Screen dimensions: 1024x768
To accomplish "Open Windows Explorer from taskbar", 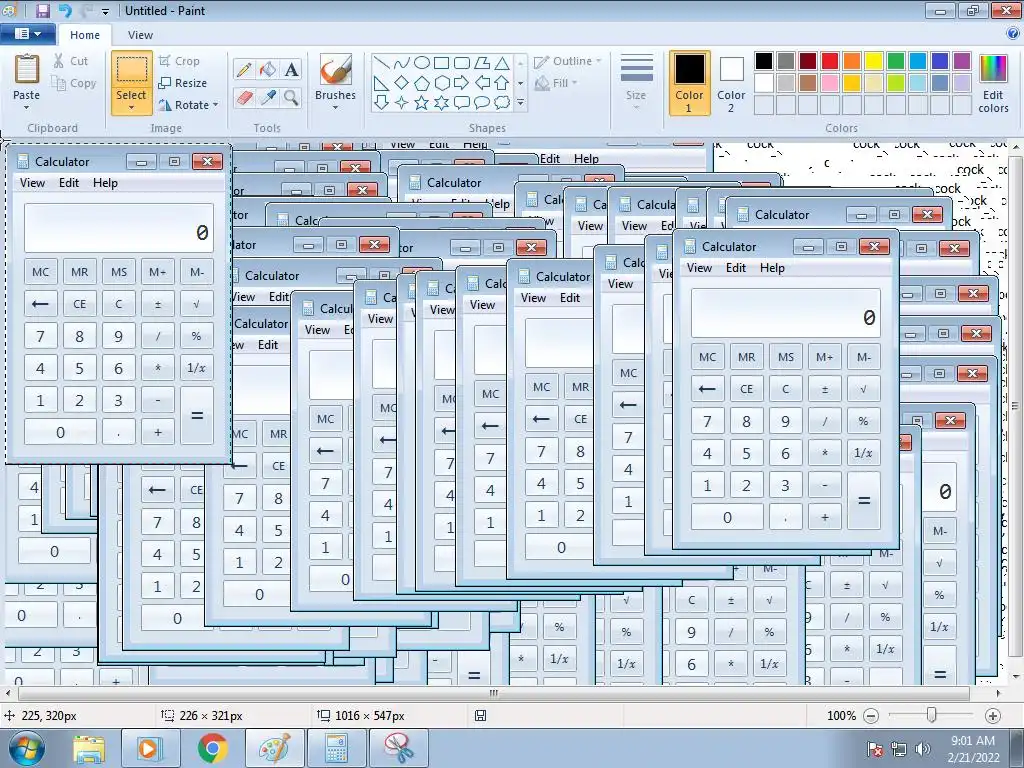I will [89, 748].
